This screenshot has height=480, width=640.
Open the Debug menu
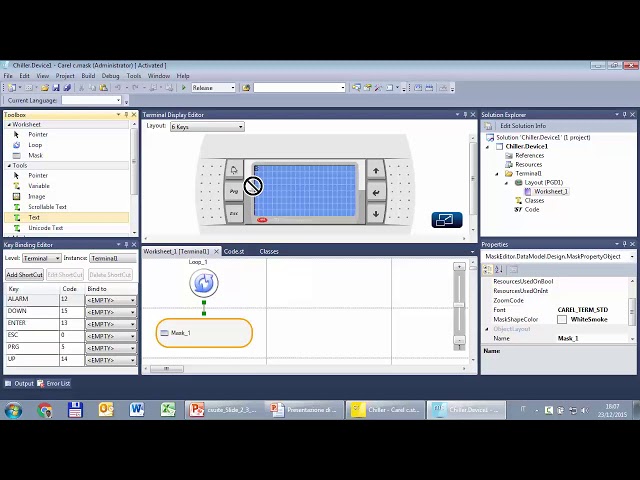pyautogui.click(x=110, y=76)
